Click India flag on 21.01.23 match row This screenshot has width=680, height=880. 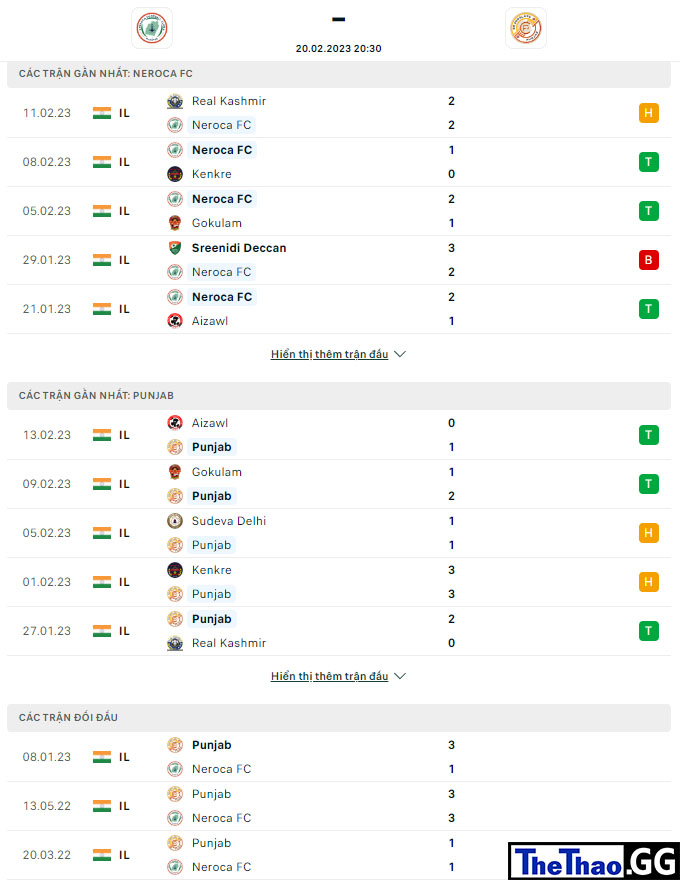coord(102,309)
